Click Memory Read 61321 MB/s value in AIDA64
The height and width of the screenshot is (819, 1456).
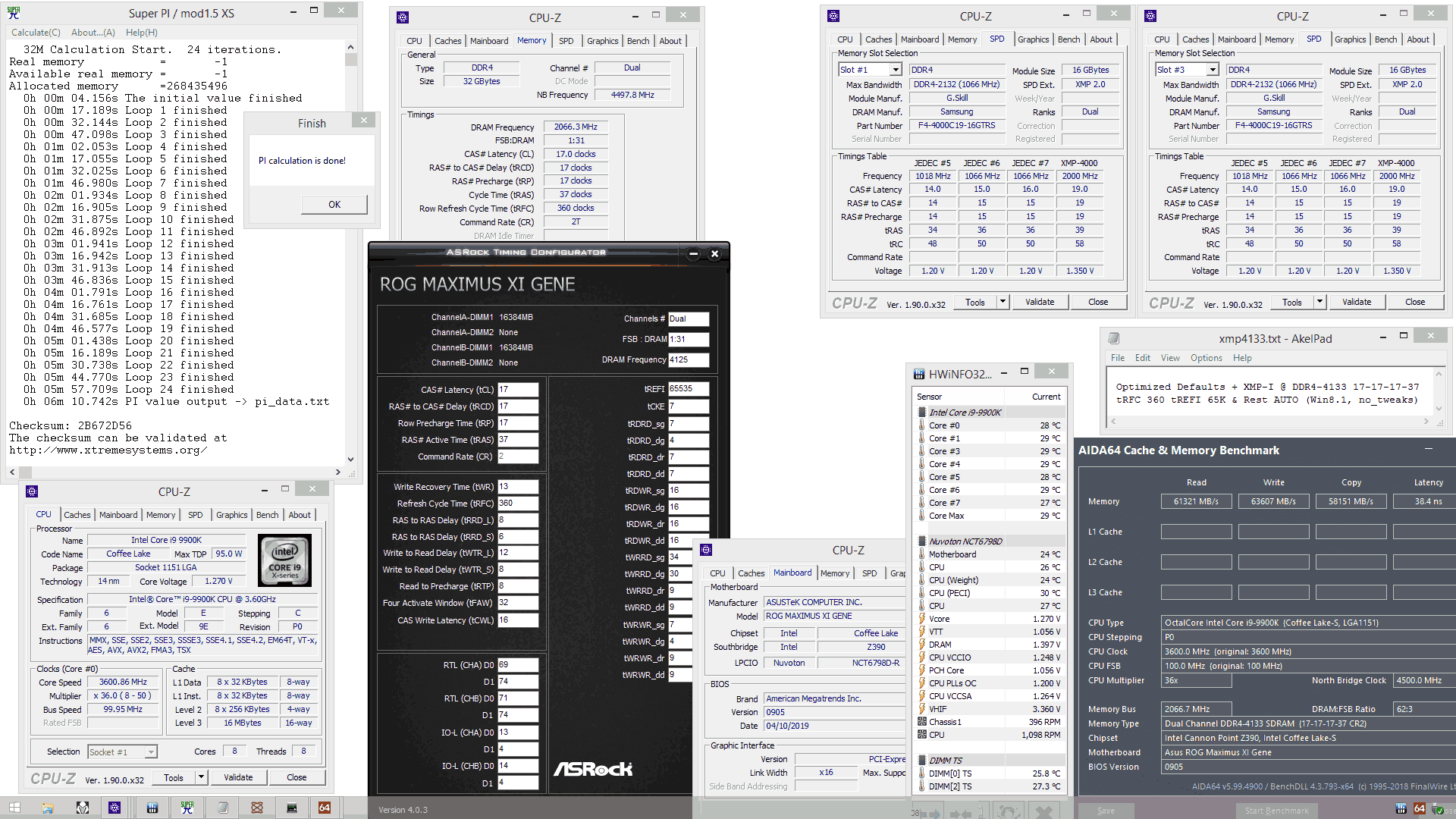[x=1196, y=501]
